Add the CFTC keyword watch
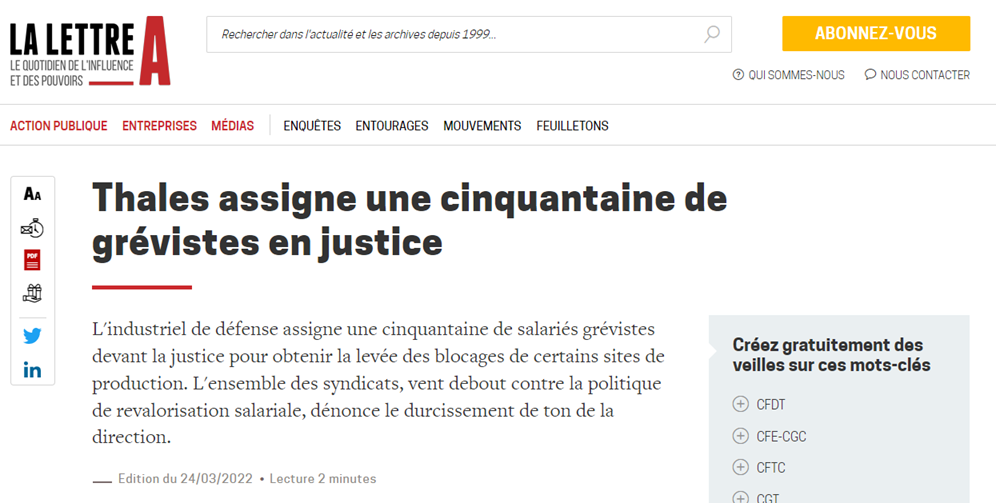 pos(741,467)
